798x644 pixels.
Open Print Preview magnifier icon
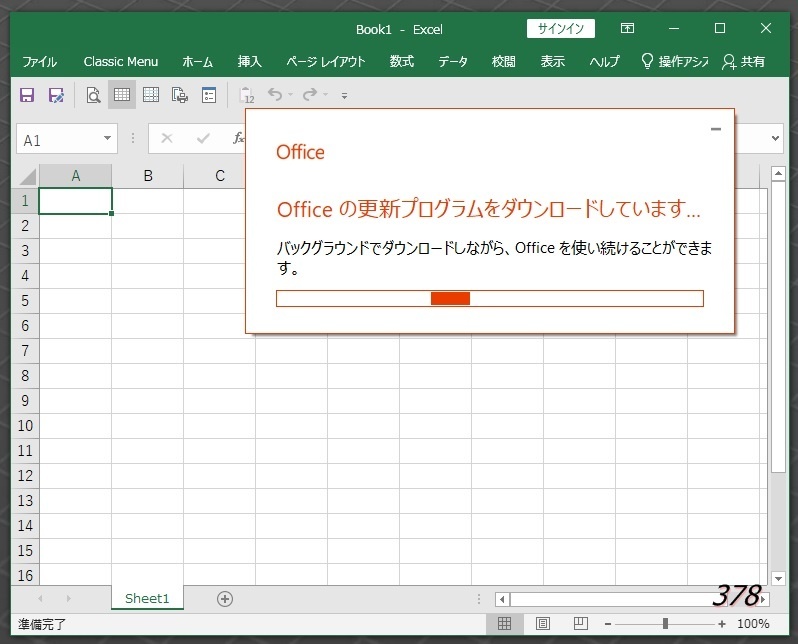pos(93,95)
